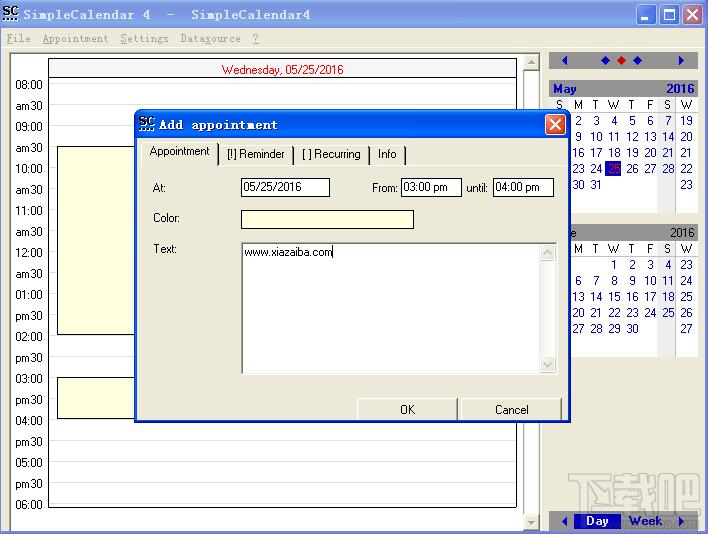Click the morning appointment block in day view
This screenshot has height=534, width=708.
[96, 240]
